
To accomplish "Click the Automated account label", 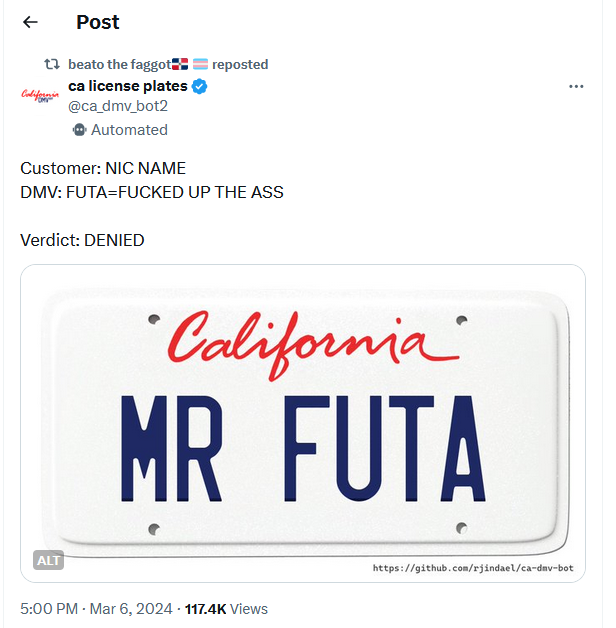I will (129, 130).
